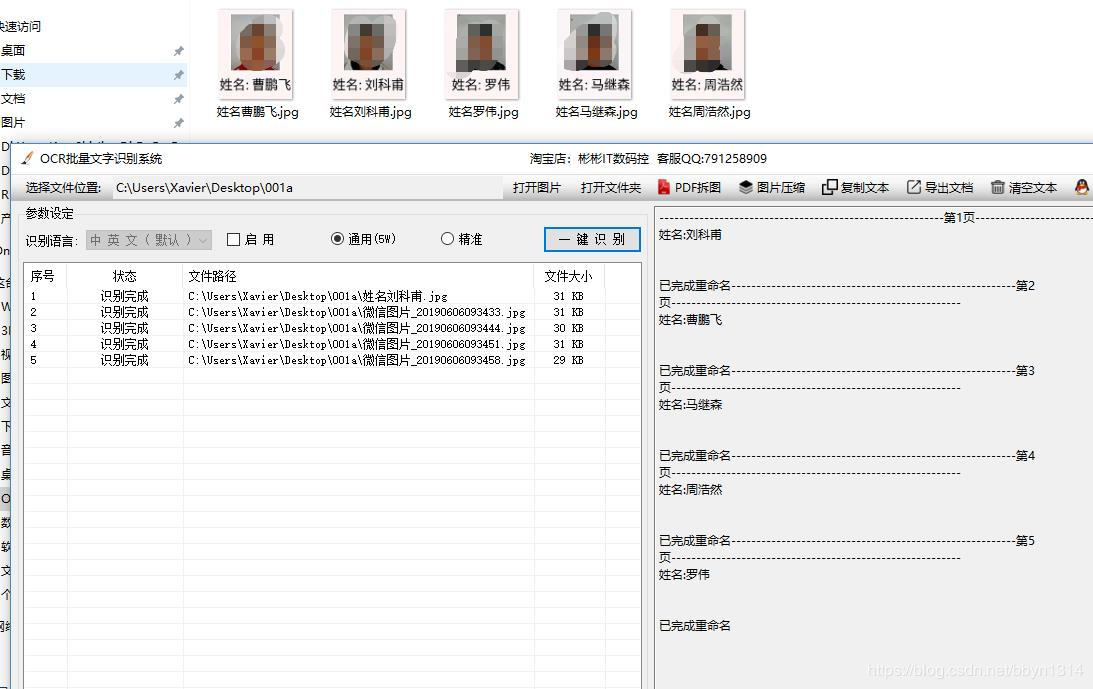Click result text 姓名:刘科甫 in output panel
This screenshot has height=689, width=1093.
(690, 235)
